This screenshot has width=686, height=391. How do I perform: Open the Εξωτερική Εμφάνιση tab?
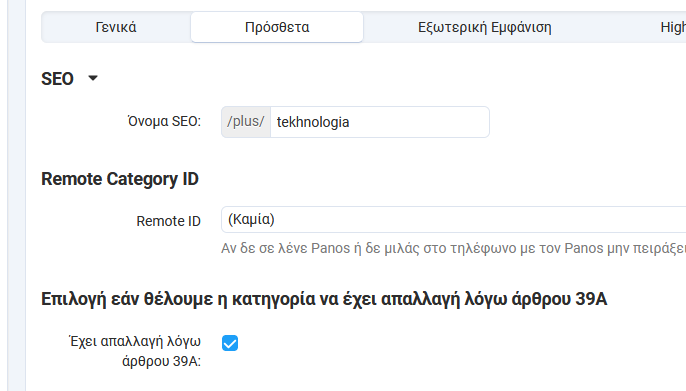(x=484, y=27)
